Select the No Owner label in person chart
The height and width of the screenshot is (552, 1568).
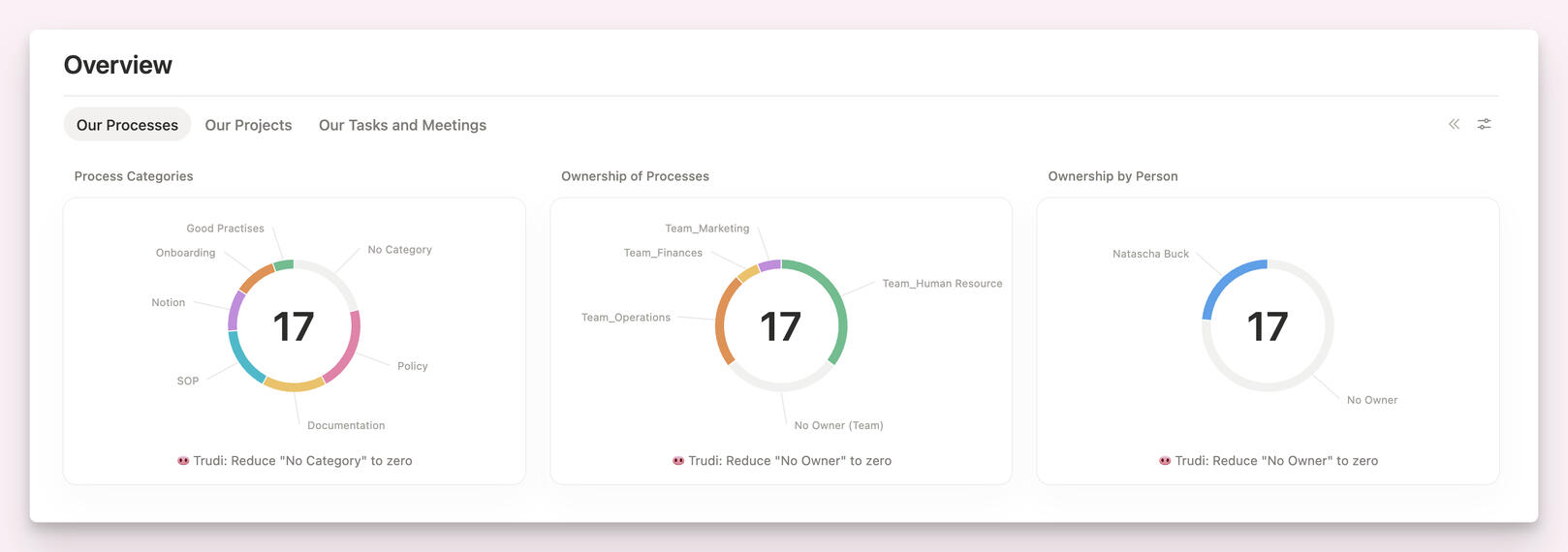1372,400
